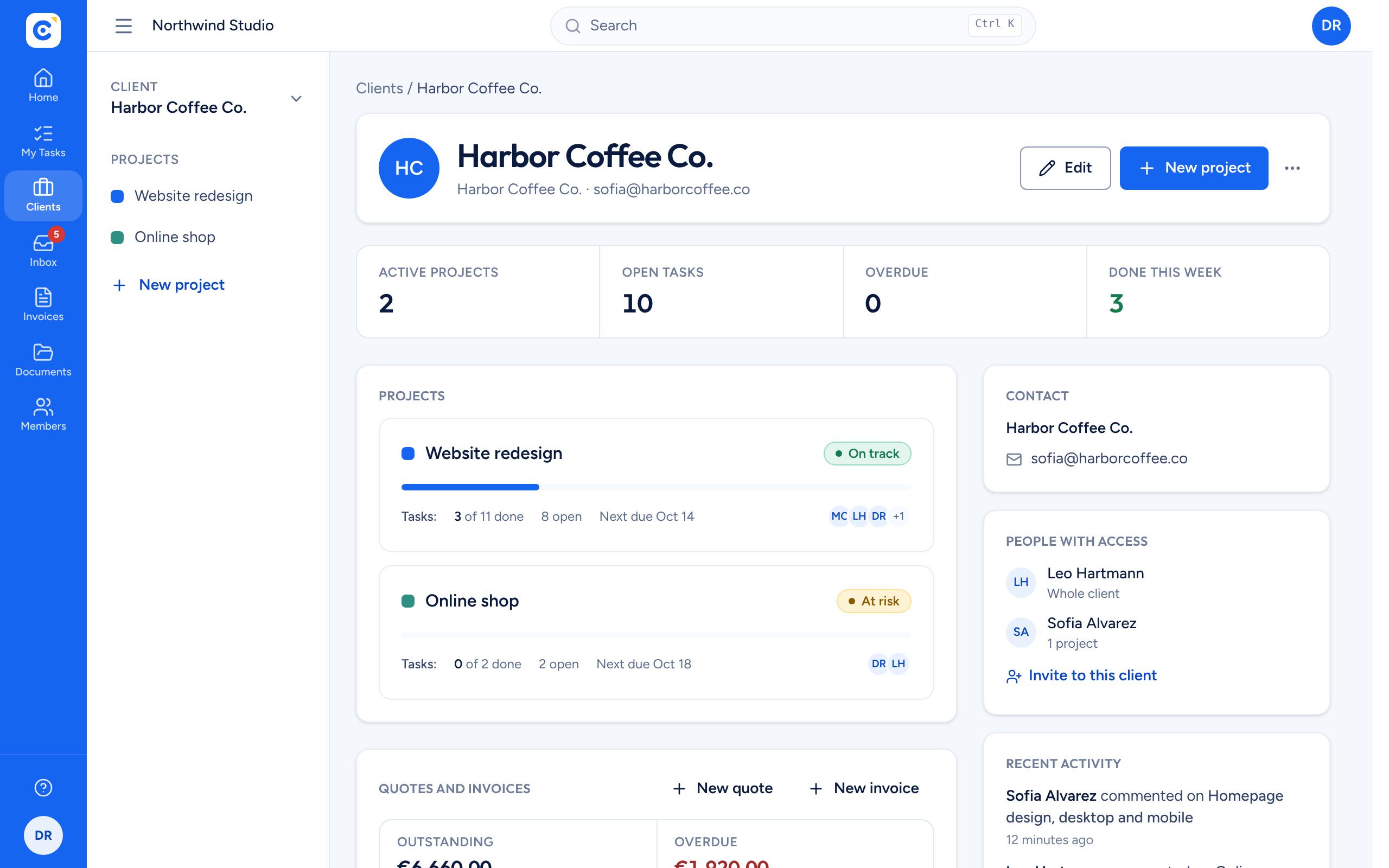This screenshot has width=1389, height=868.
Task: Open the help question mark icon
Action: 43,788
